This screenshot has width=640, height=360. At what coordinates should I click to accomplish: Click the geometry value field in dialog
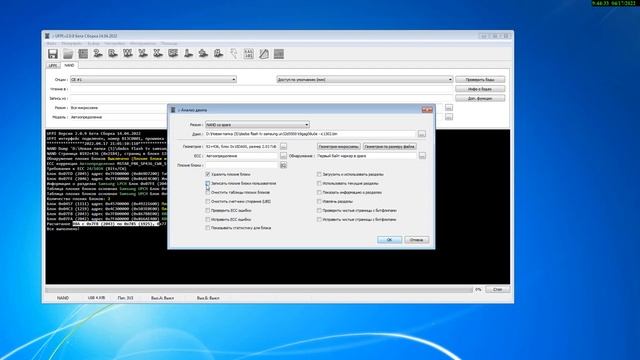[x=242, y=146]
